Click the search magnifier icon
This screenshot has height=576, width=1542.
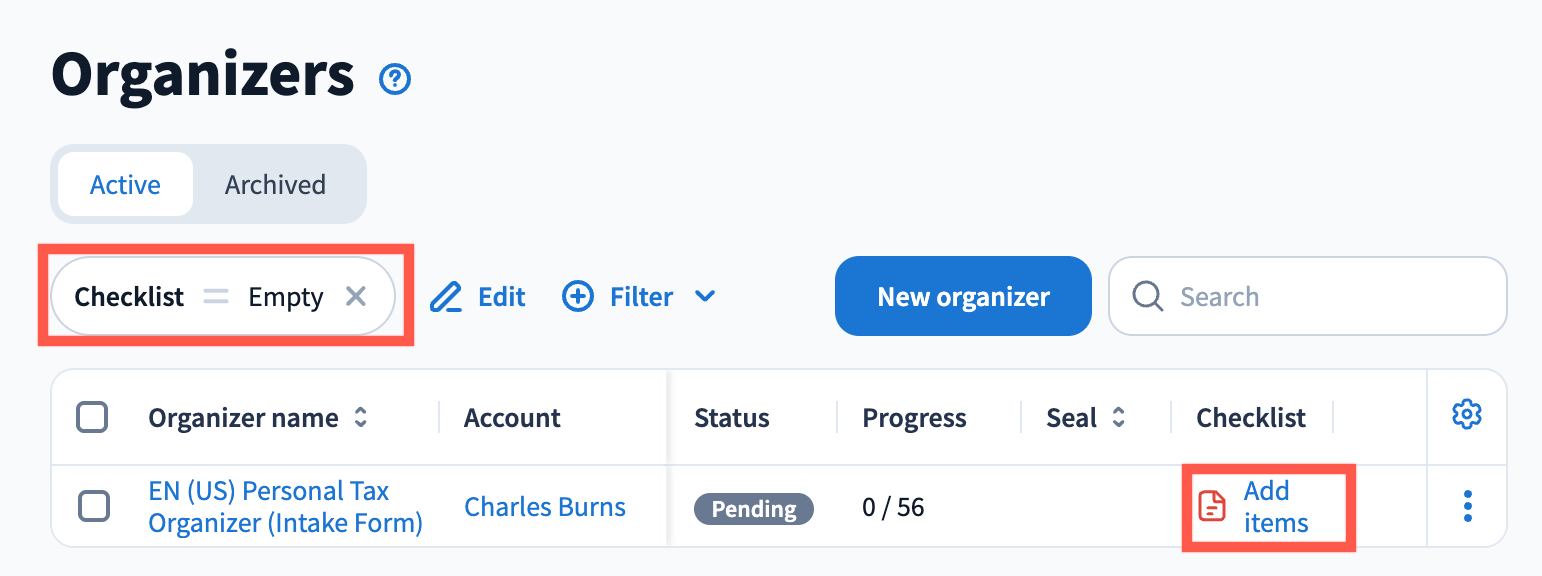[1147, 297]
